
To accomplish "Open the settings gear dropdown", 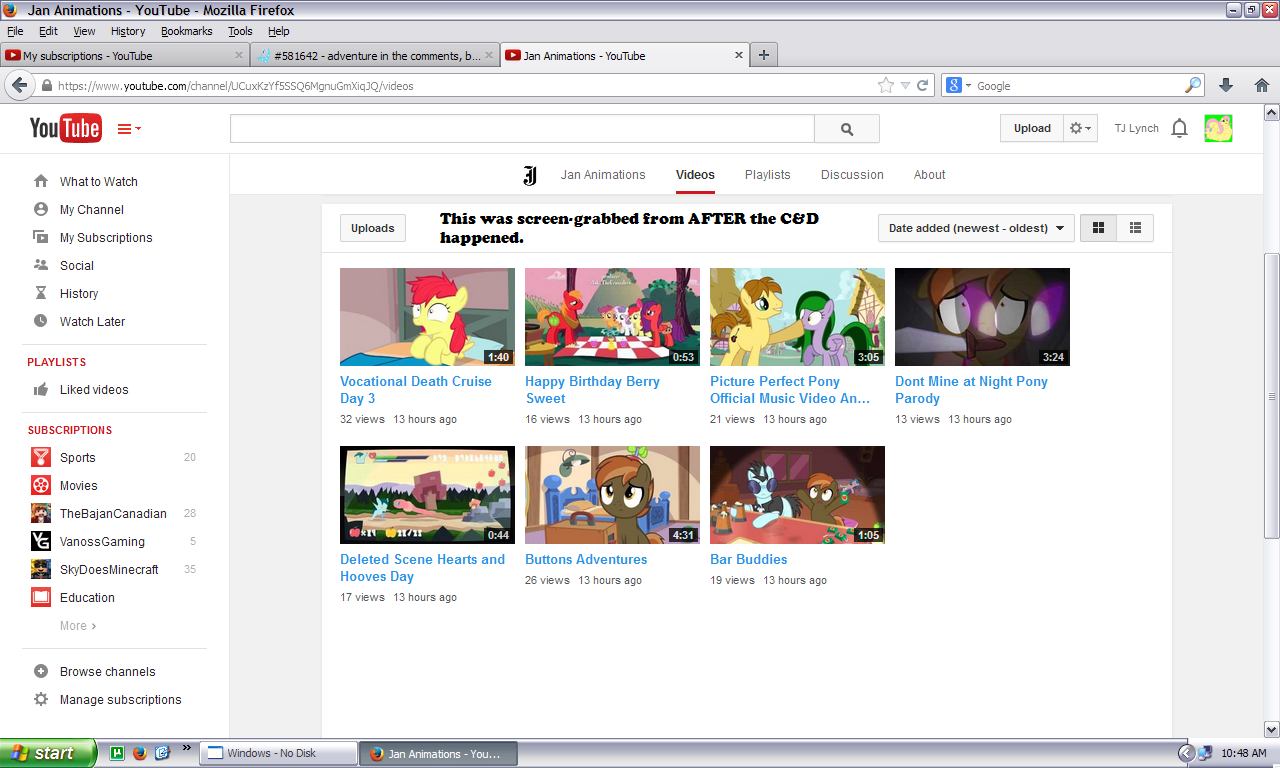I will point(1081,128).
